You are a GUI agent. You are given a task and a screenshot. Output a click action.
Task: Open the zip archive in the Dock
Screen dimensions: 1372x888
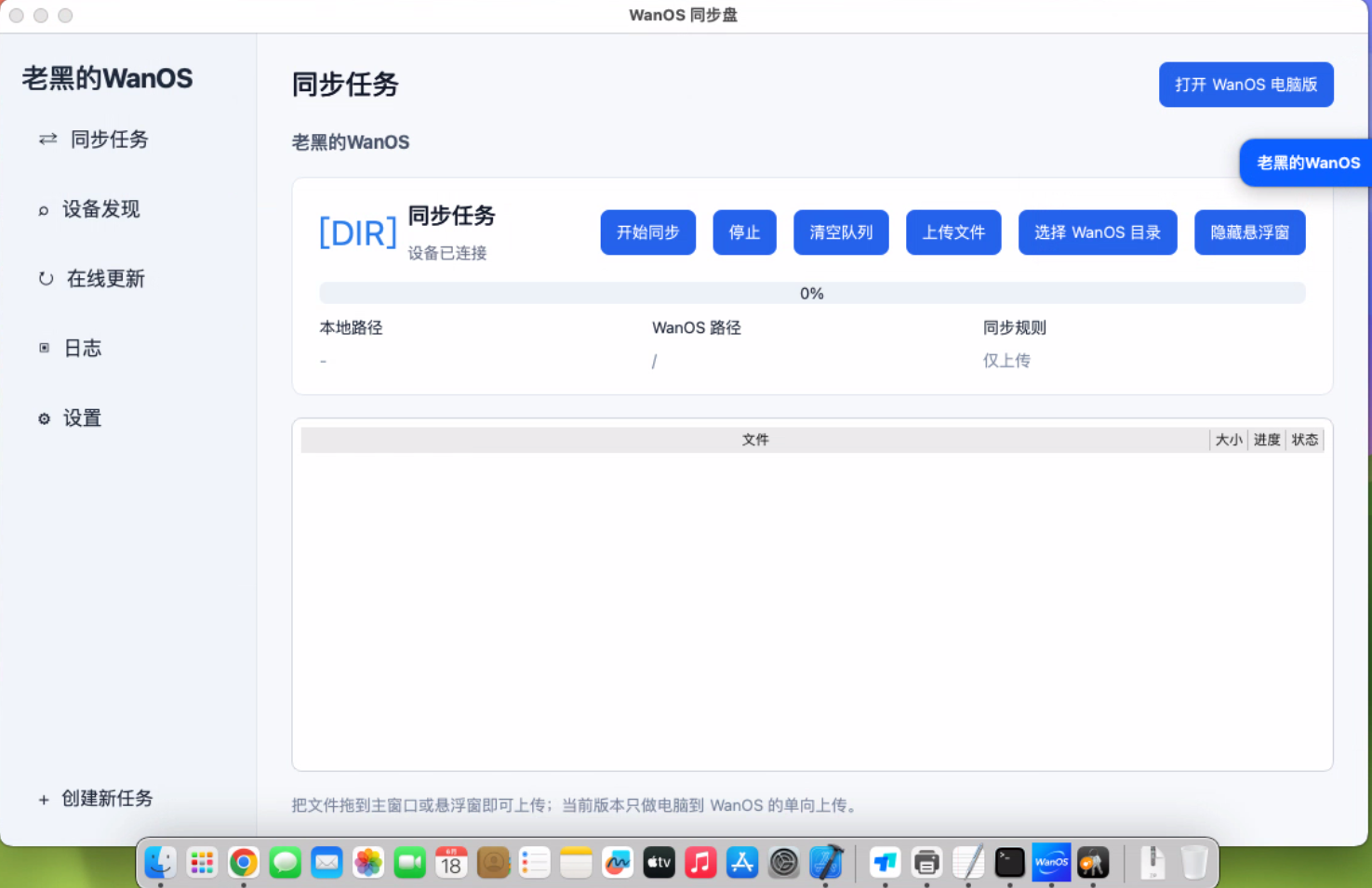pos(1153,863)
